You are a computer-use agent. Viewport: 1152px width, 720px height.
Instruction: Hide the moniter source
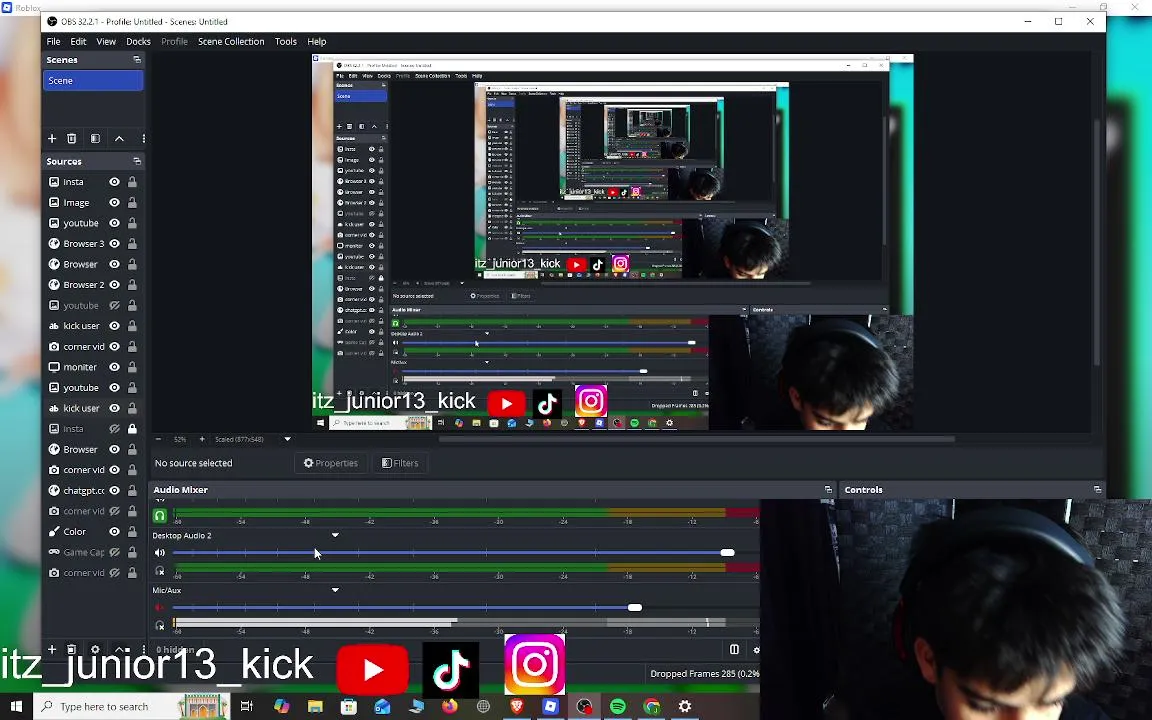pyautogui.click(x=115, y=367)
